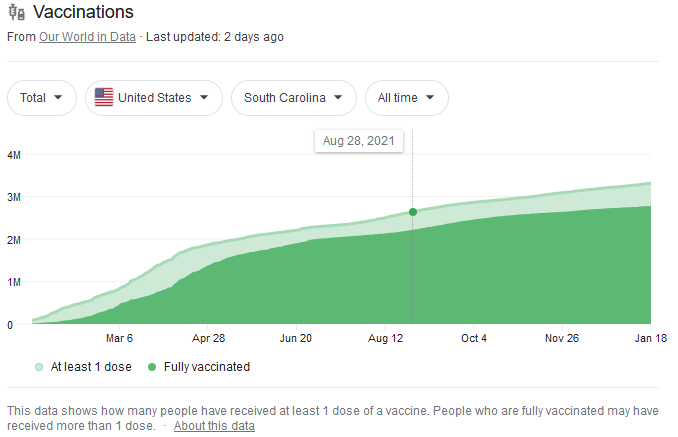The image size is (678, 437).
Task: Toggle the 'At least 1 dose' legend label
Action: click(x=91, y=367)
